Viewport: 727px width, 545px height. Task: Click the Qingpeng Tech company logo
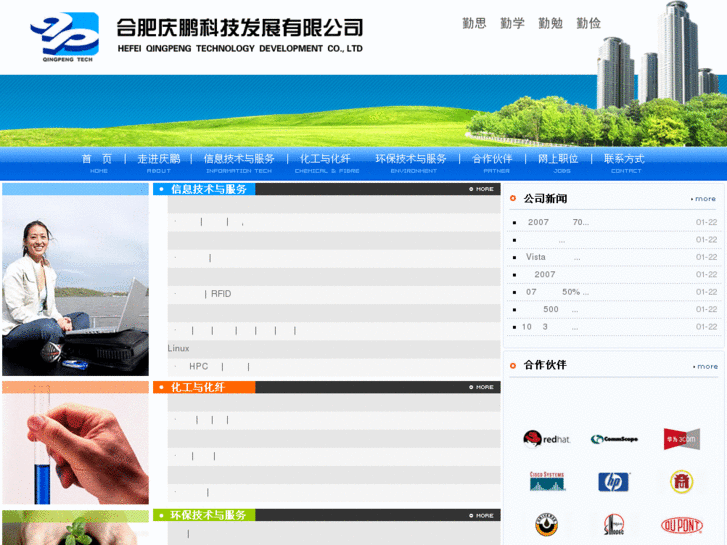(64, 37)
